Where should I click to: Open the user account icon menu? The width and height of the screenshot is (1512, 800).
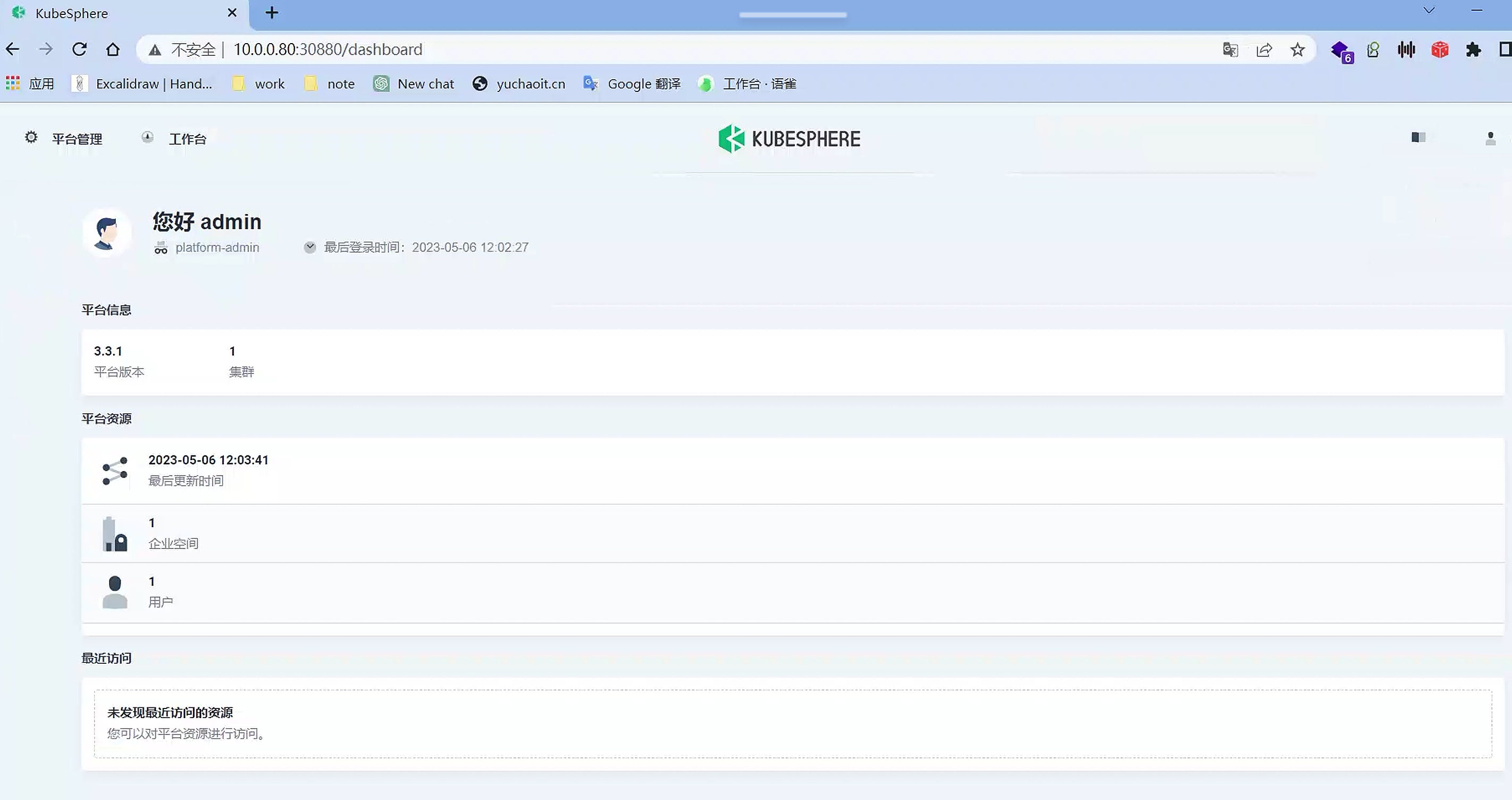click(1490, 139)
